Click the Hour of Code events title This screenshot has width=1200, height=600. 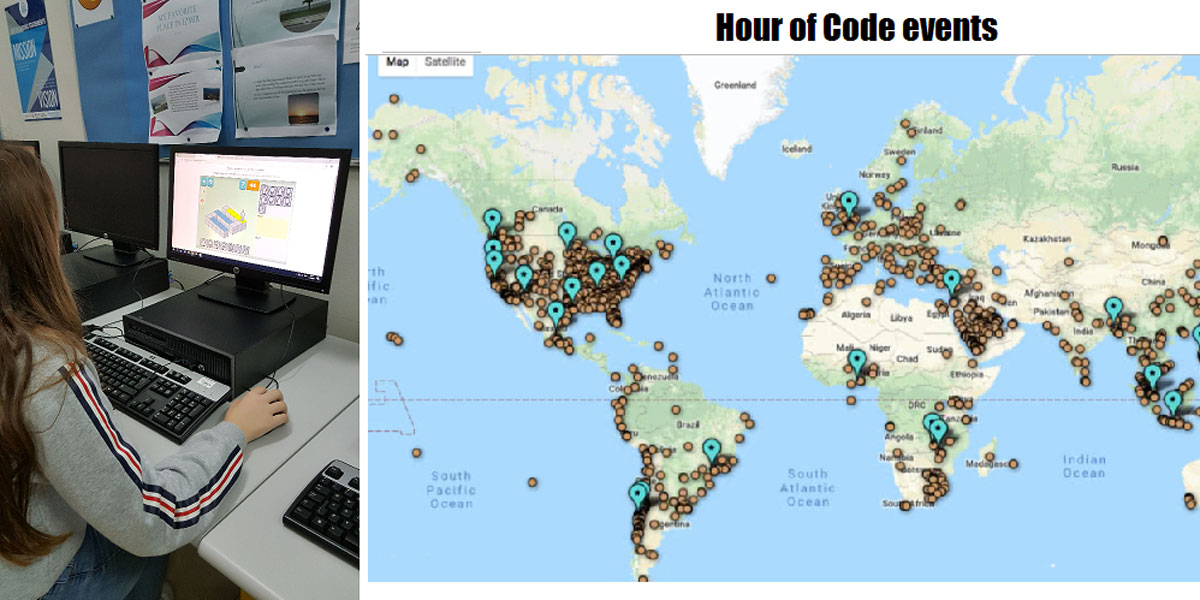click(x=856, y=28)
